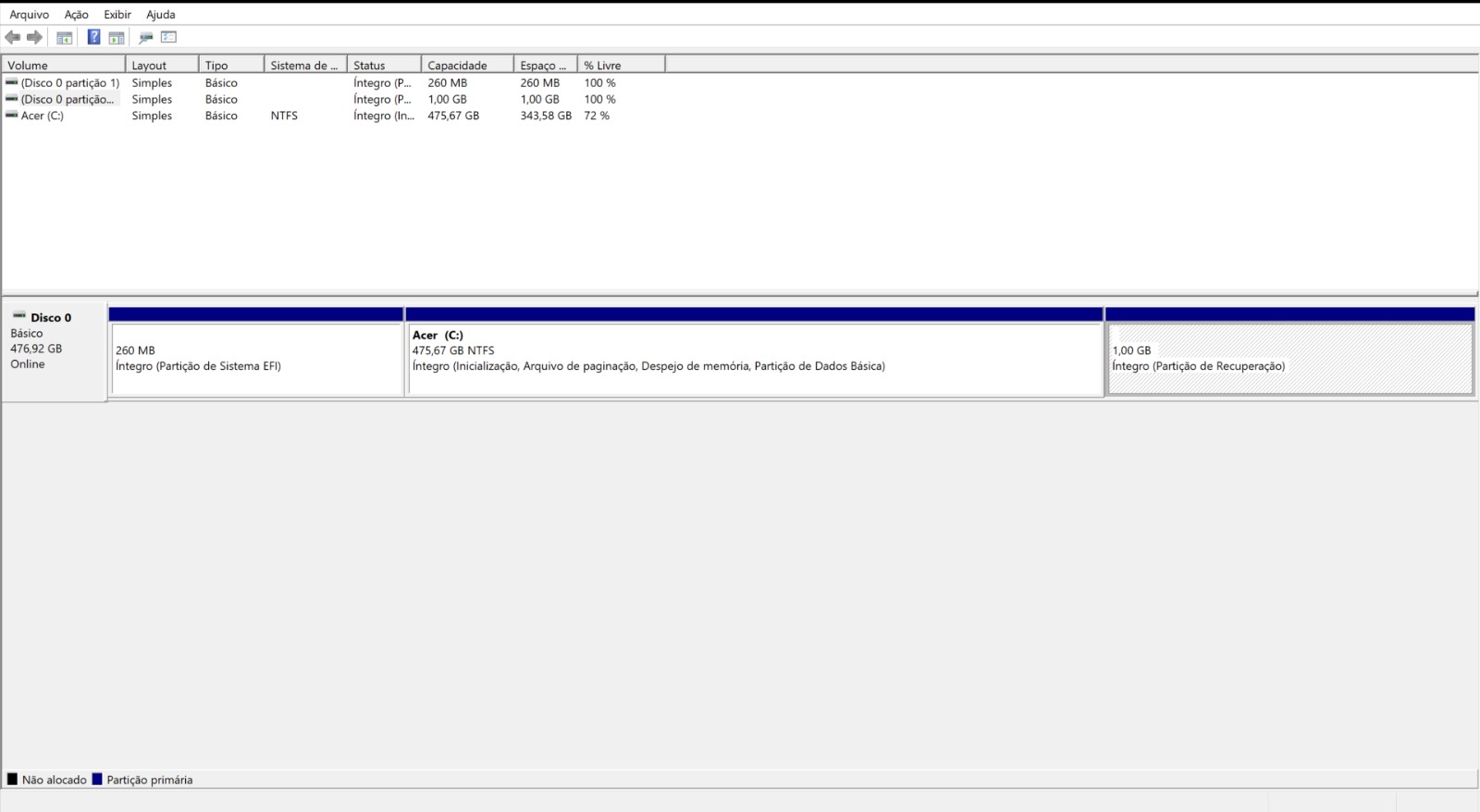Open the Ação menu
This screenshot has height=812, width=1480.
click(77, 15)
